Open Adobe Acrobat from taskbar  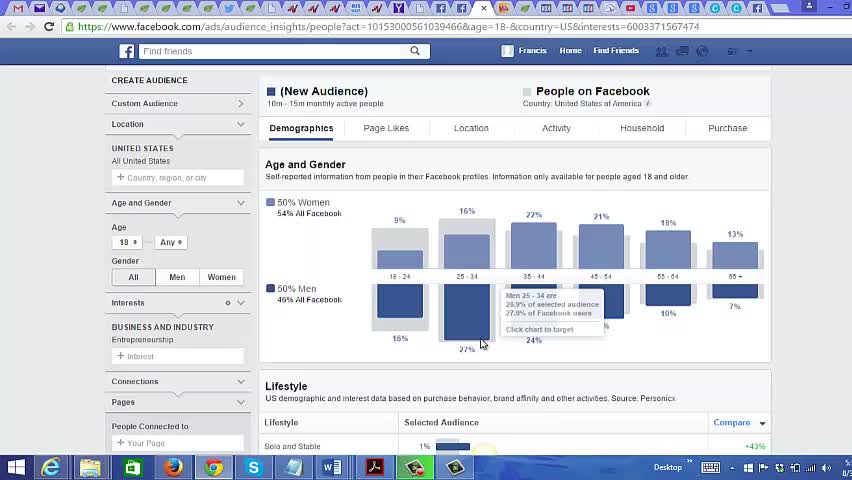click(374, 467)
